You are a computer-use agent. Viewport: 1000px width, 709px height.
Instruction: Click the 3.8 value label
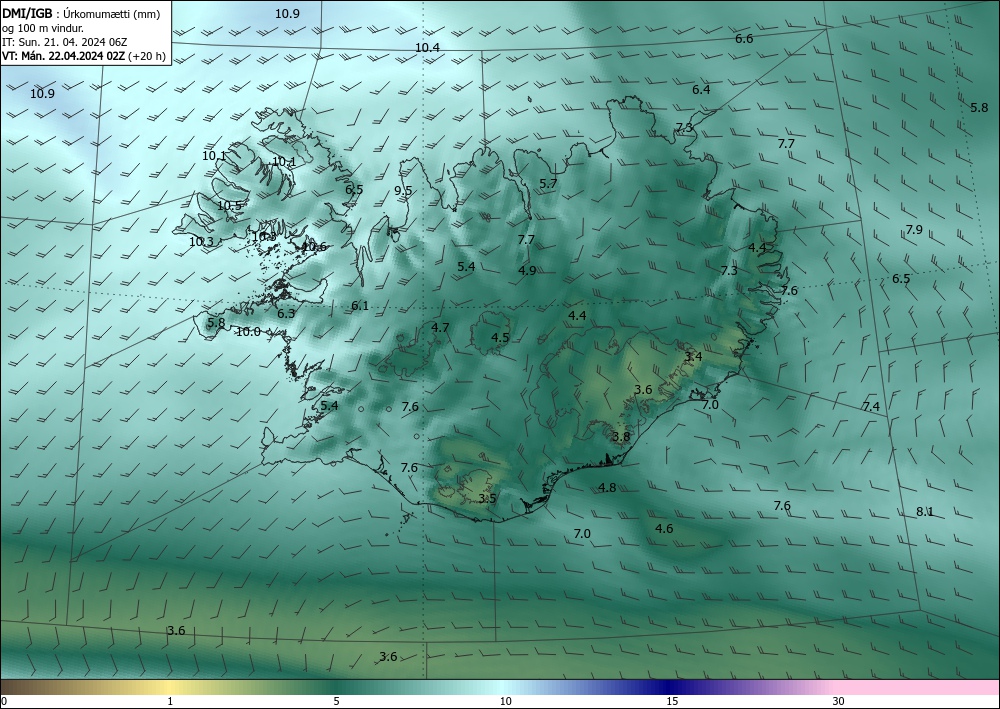pyautogui.click(x=621, y=437)
